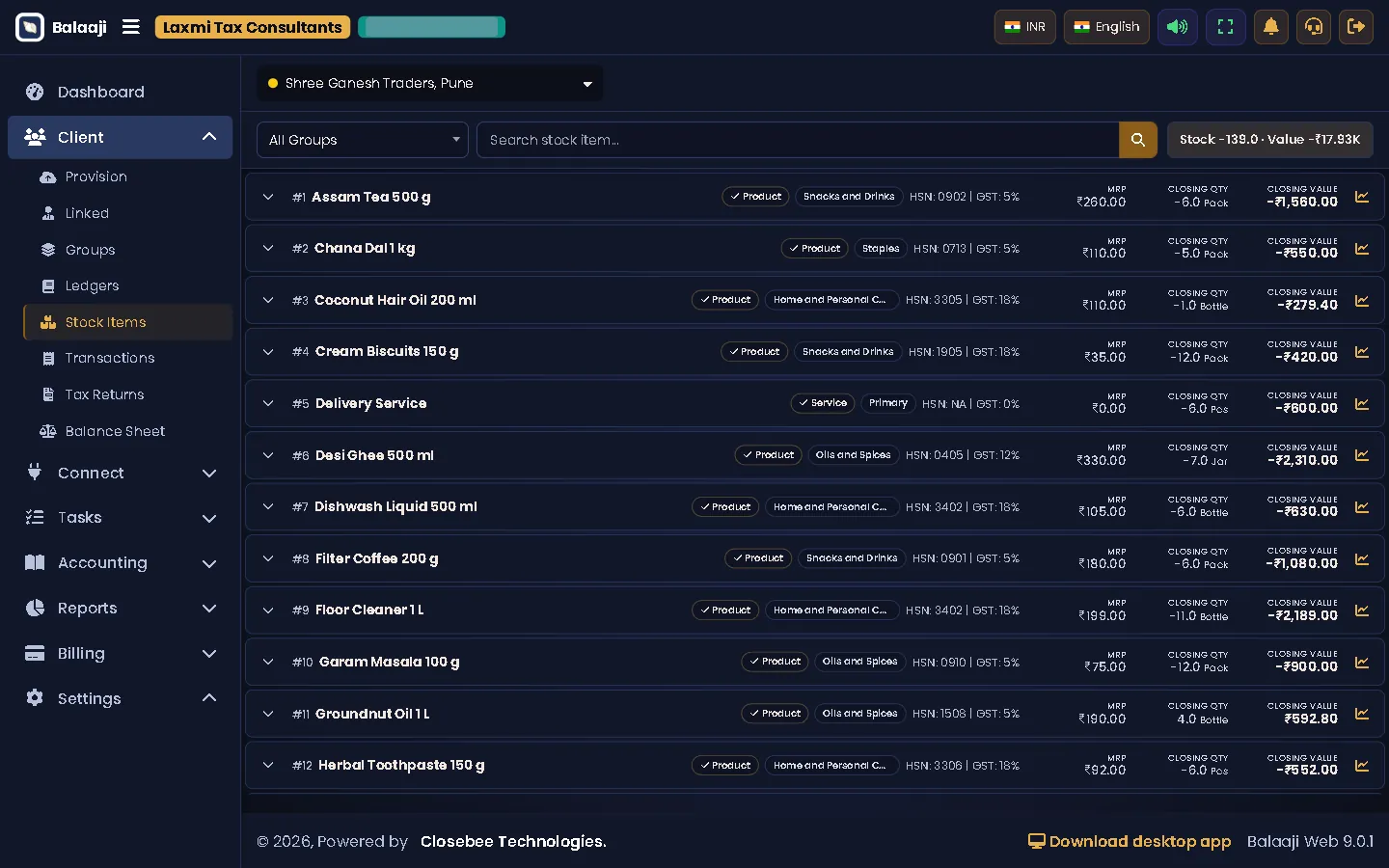Image resolution: width=1389 pixels, height=868 pixels.
Task: Open the chart icon for Garam Masala 100 g
Action: (x=1362, y=663)
